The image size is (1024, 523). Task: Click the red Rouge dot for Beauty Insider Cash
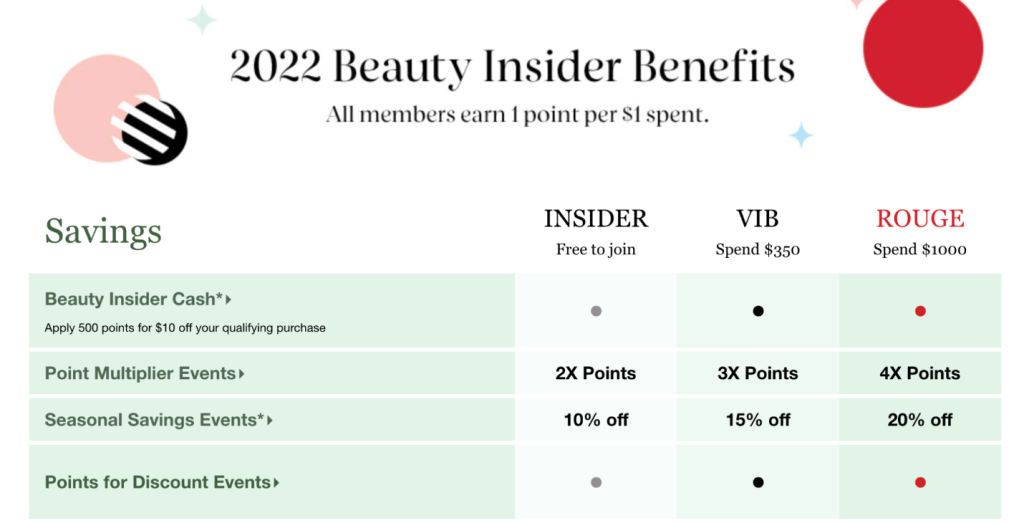tap(920, 311)
